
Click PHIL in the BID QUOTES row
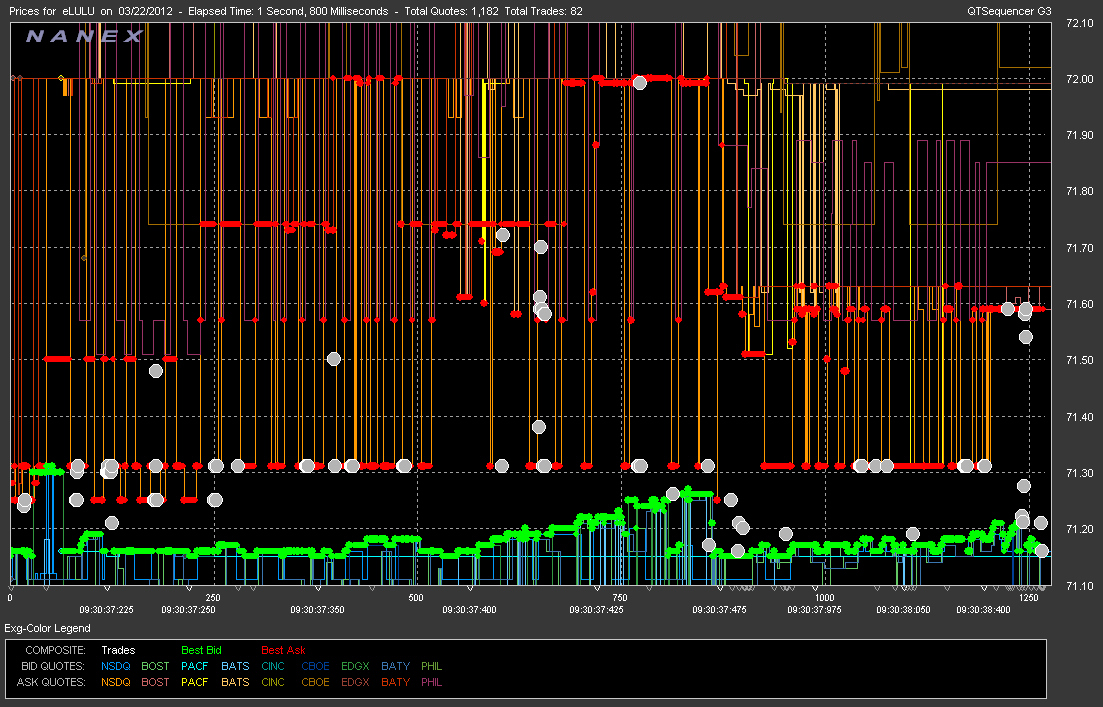tap(431, 666)
